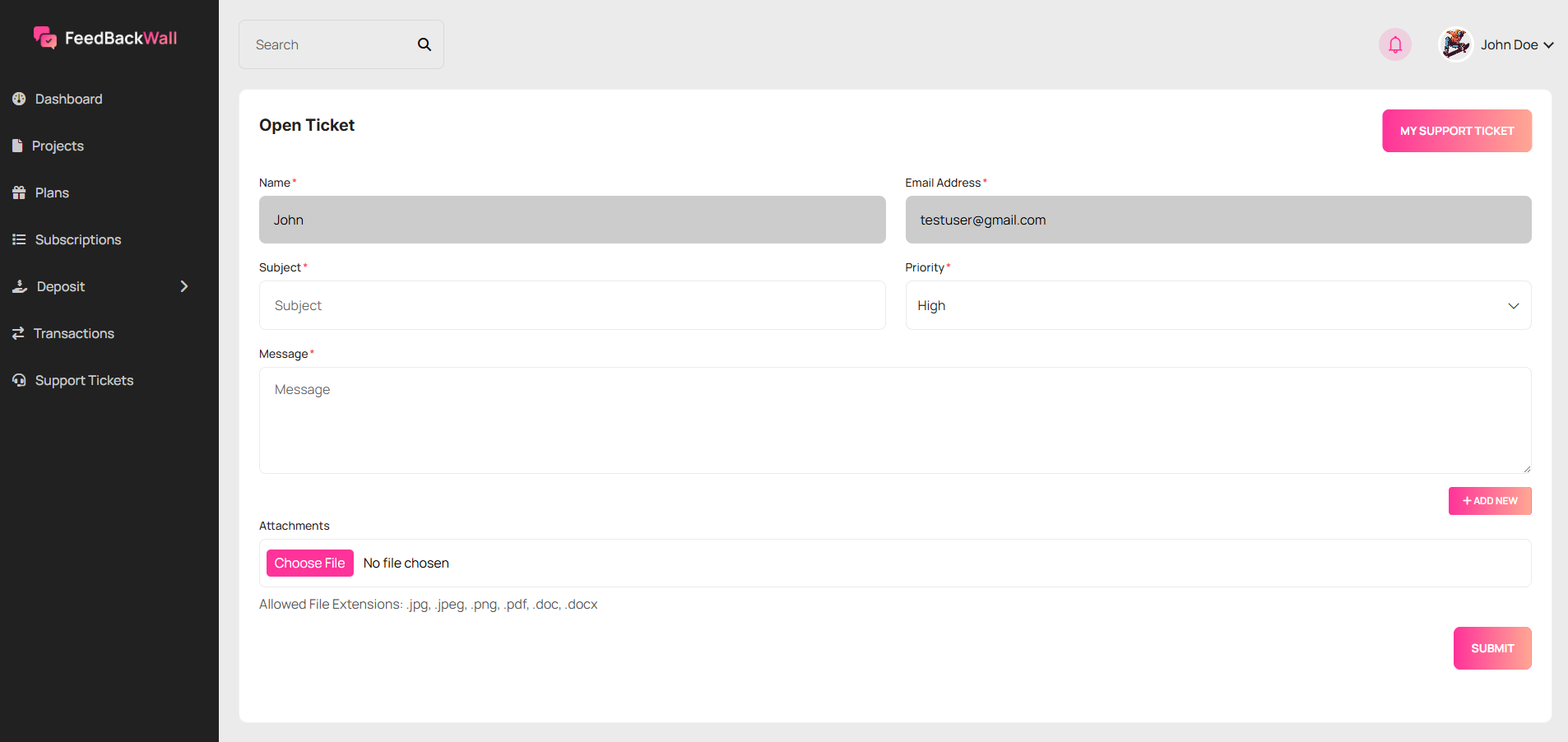1568x742 pixels.
Task: Click the Subscriptions list icon
Action: coord(19,239)
